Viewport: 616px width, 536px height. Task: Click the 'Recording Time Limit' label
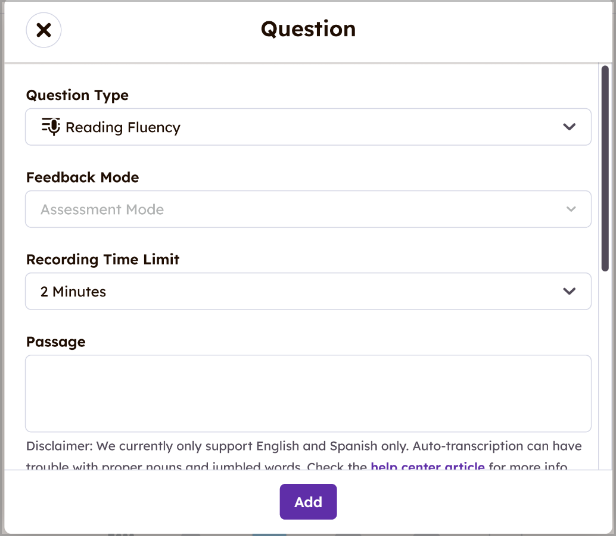click(103, 259)
